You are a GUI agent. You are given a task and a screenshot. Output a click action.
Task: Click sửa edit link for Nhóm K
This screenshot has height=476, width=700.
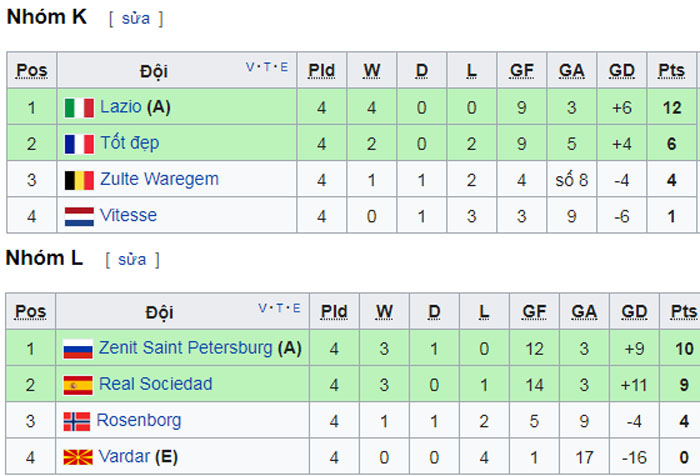(x=136, y=19)
